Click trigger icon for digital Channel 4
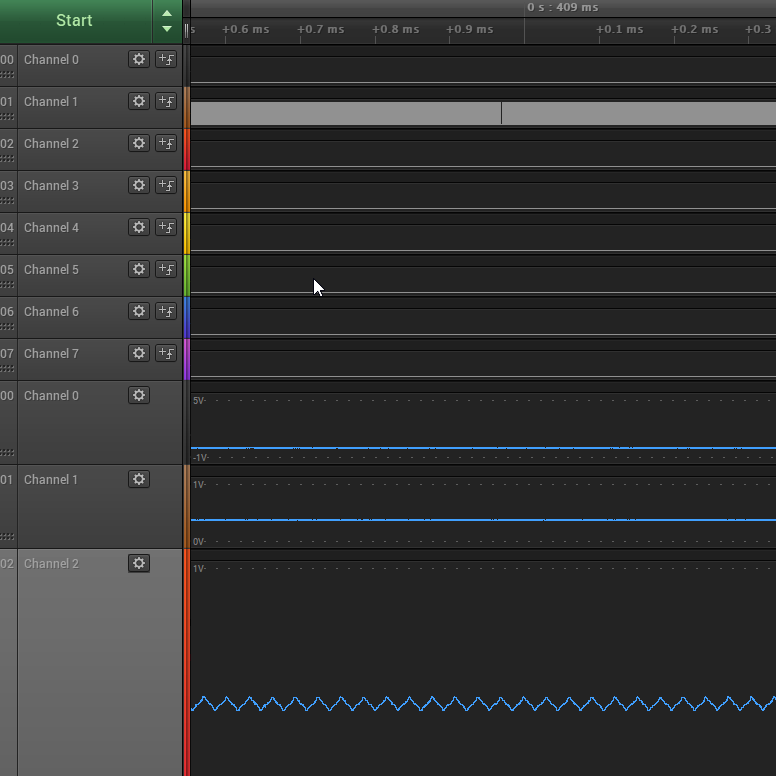 click(x=166, y=227)
